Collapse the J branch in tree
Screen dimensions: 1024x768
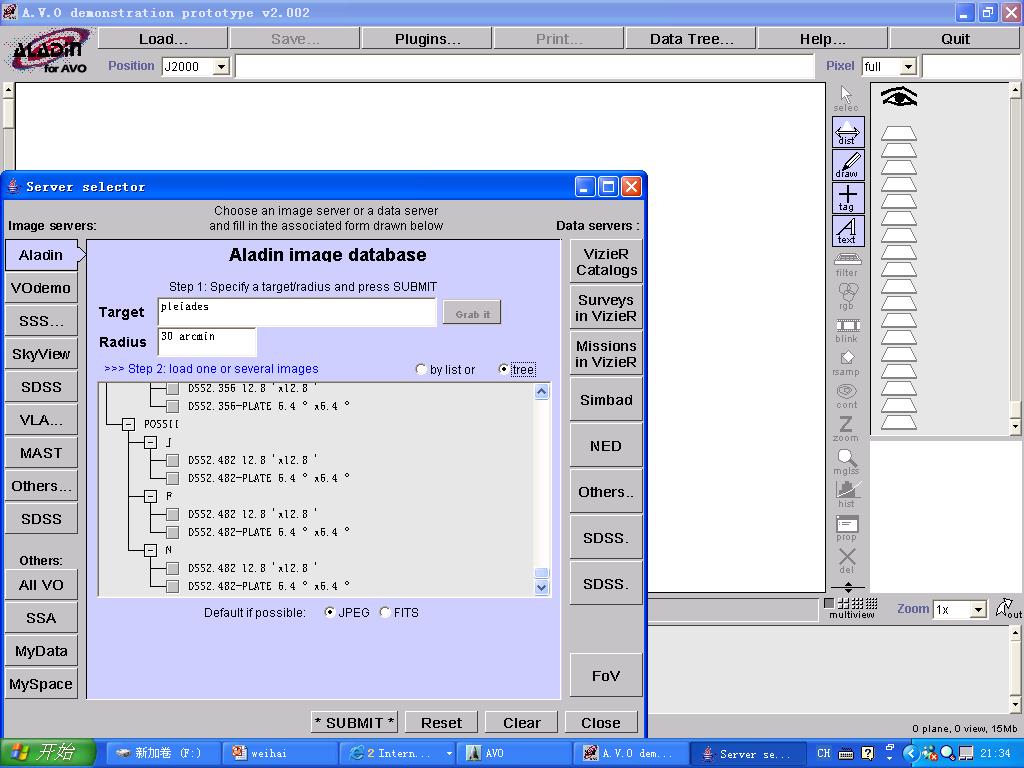click(x=151, y=443)
